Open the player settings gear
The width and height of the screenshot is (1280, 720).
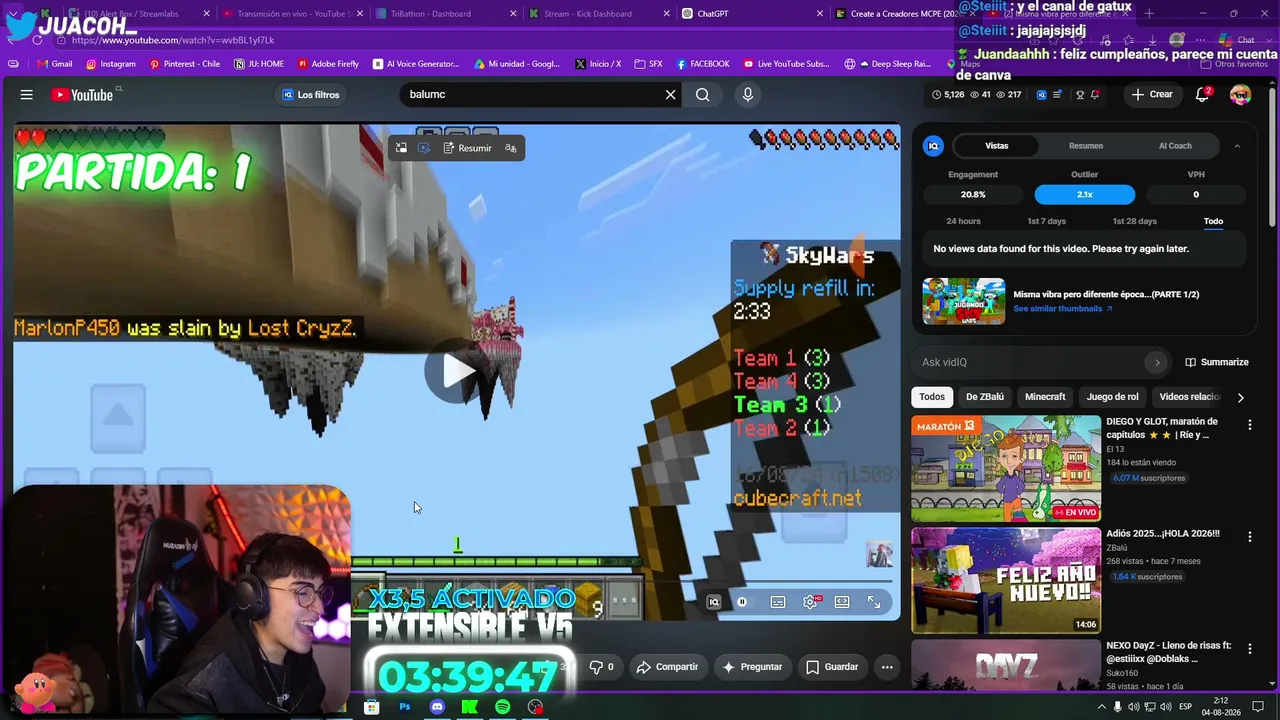[810, 602]
